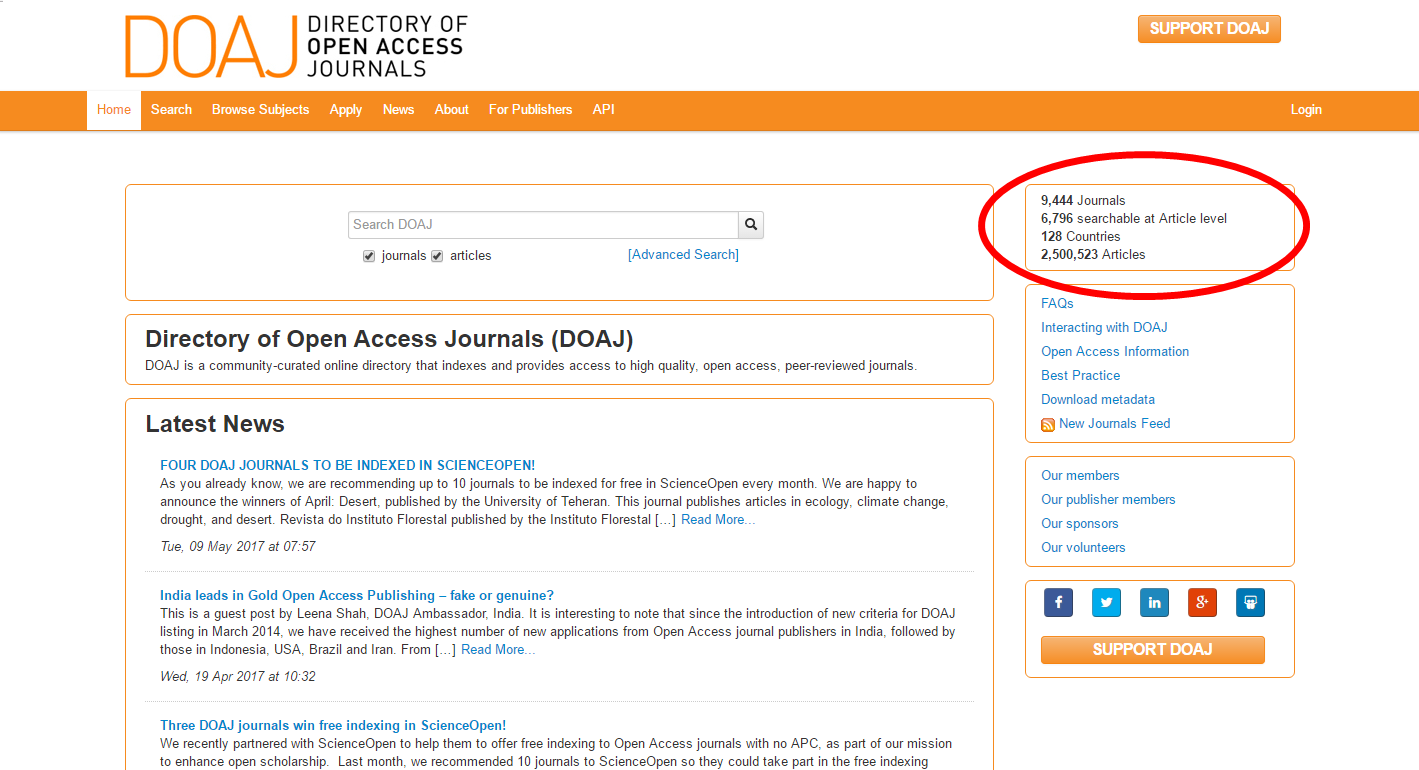Click the RSS feed icon beside New Journals Feed

pyautogui.click(x=1048, y=424)
